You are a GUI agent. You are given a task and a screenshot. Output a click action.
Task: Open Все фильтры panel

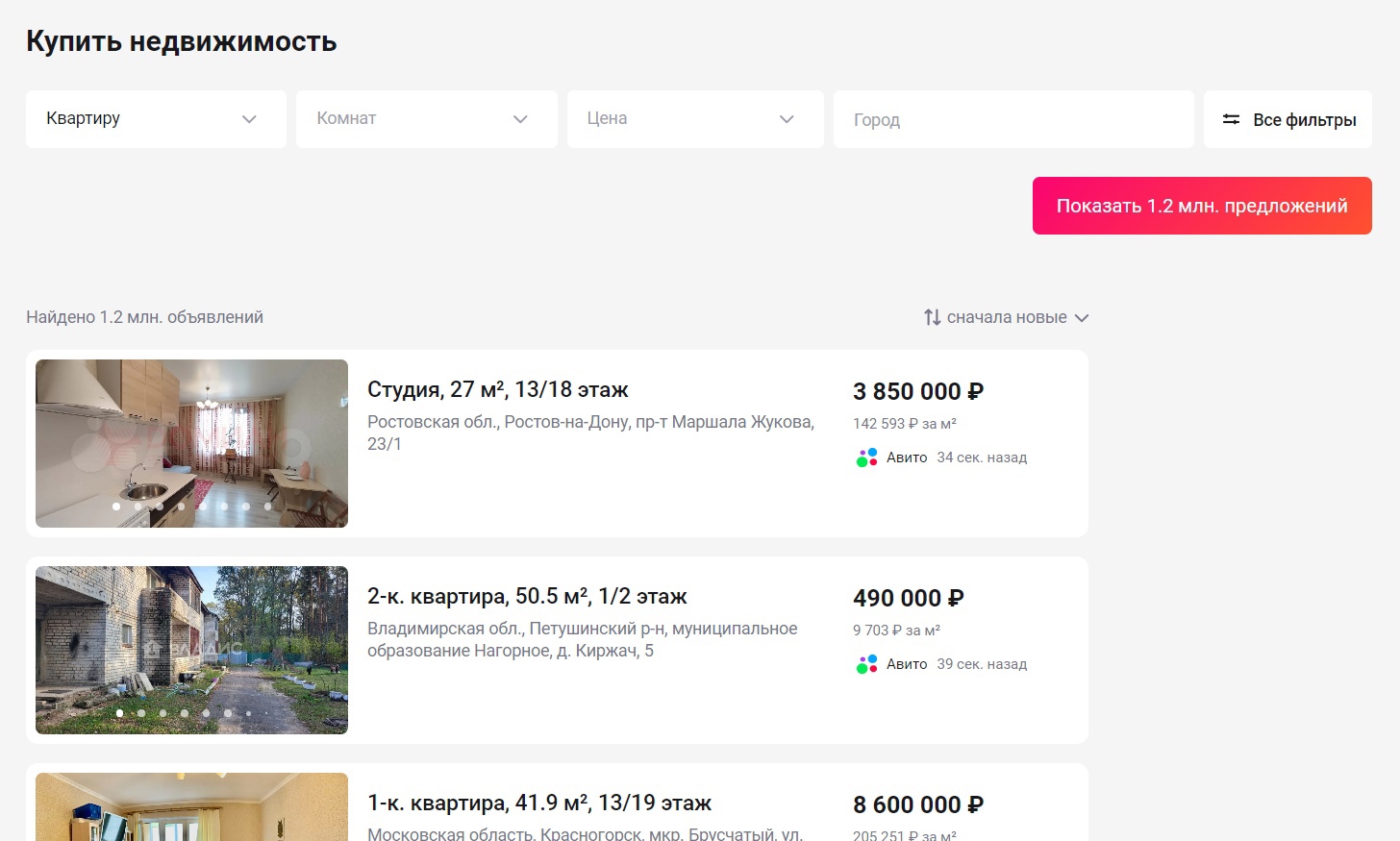[1287, 119]
